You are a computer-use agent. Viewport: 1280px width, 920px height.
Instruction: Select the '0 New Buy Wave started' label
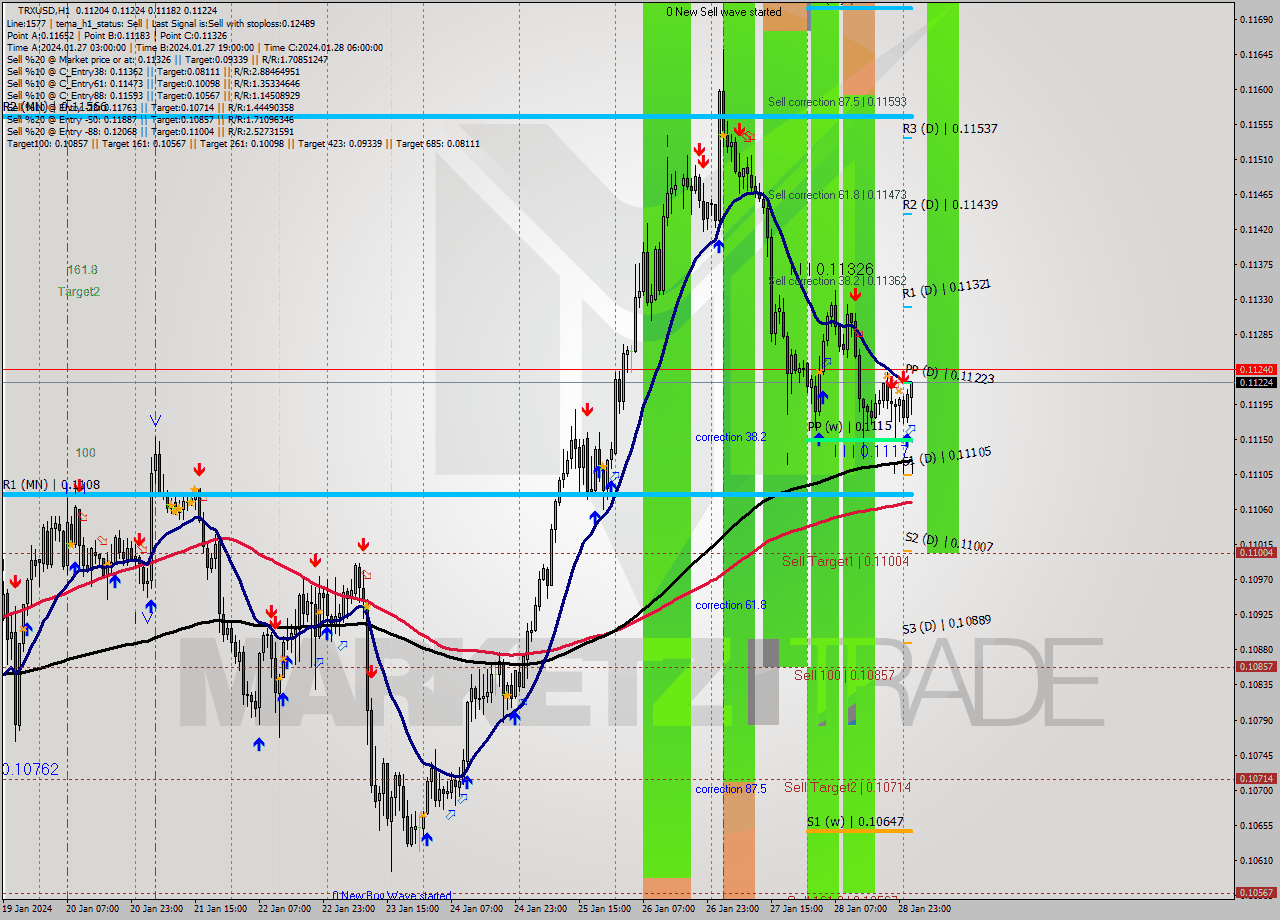[392, 896]
